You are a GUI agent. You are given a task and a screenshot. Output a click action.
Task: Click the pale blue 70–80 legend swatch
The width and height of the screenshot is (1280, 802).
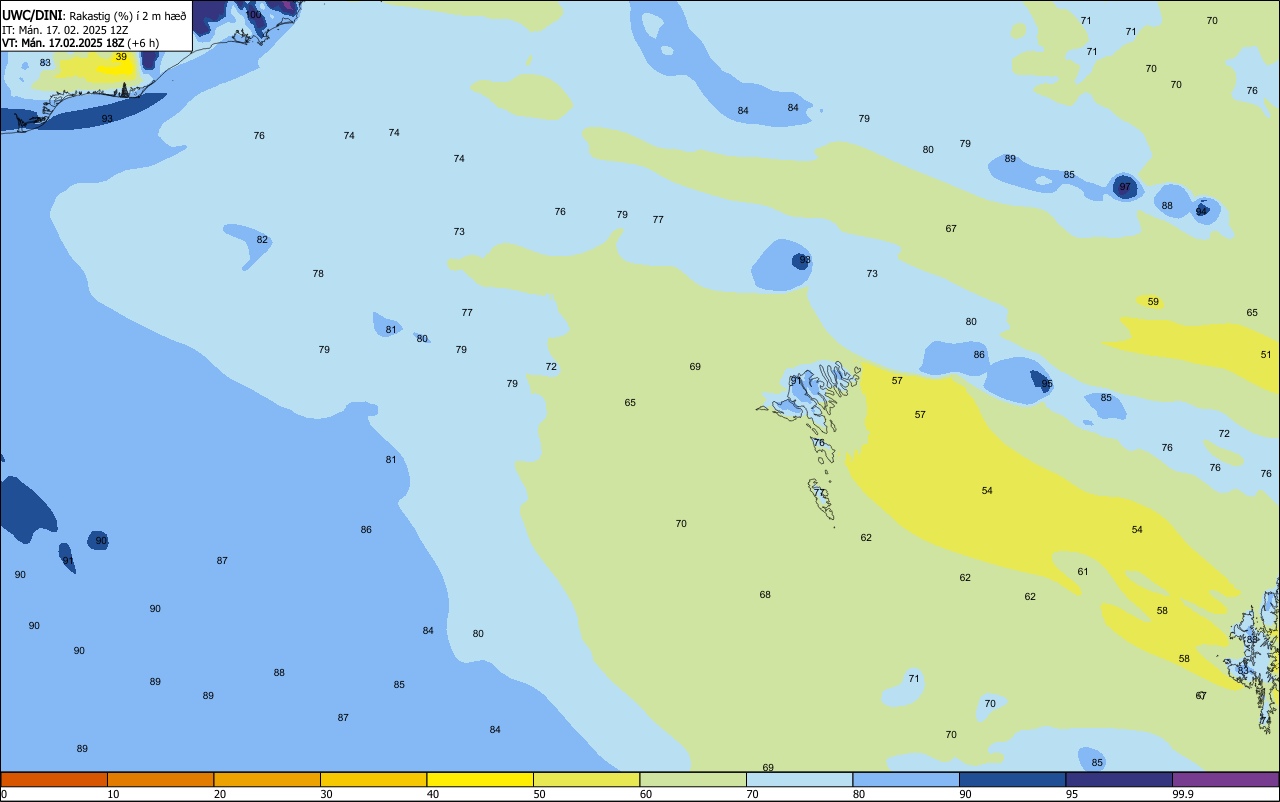coord(799,779)
